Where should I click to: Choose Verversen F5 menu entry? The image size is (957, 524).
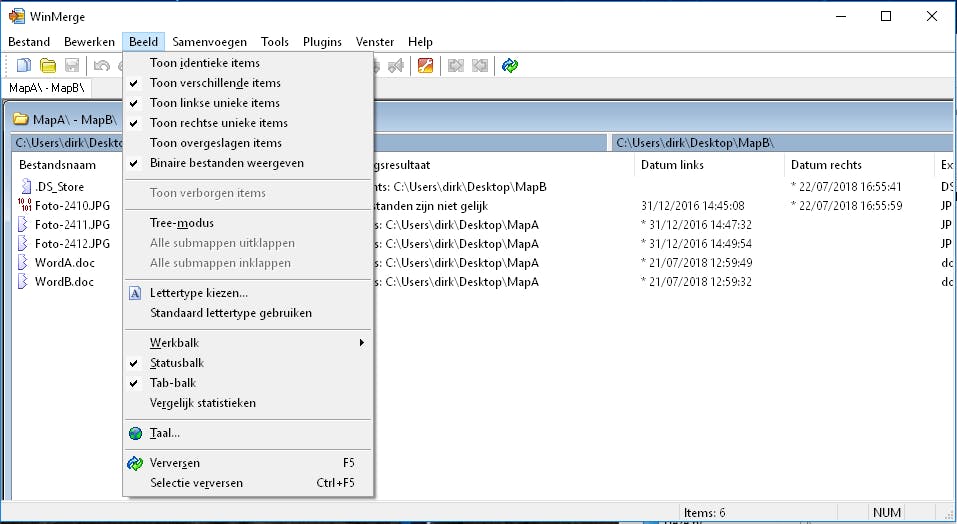click(248, 463)
